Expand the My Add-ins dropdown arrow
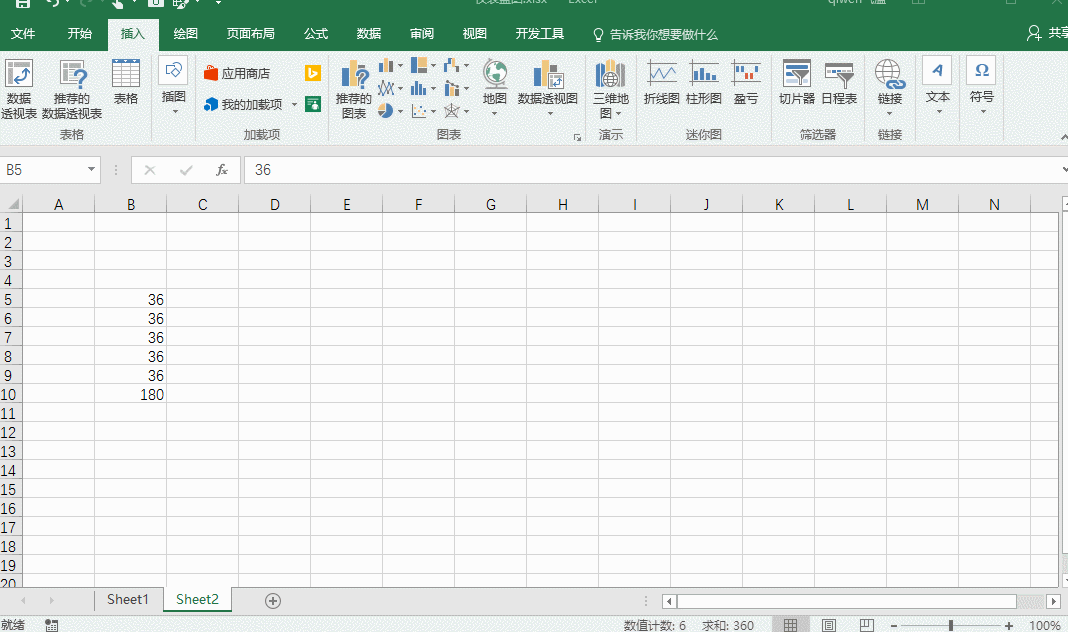This screenshot has height=632, width=1068. click(294, 104)
